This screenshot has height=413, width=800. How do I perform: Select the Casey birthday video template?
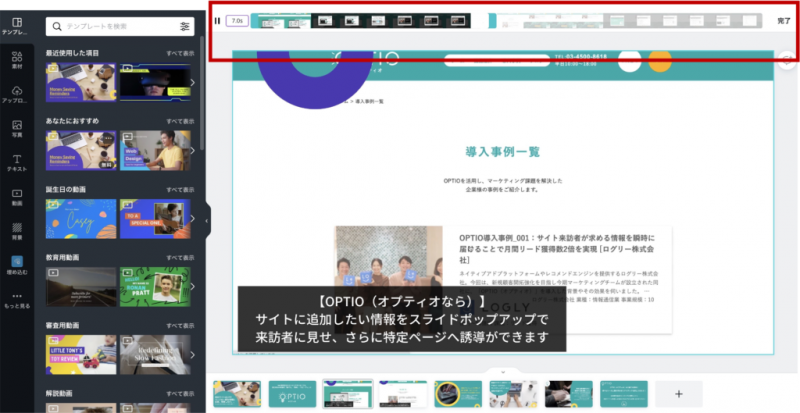tap(81, 218)
